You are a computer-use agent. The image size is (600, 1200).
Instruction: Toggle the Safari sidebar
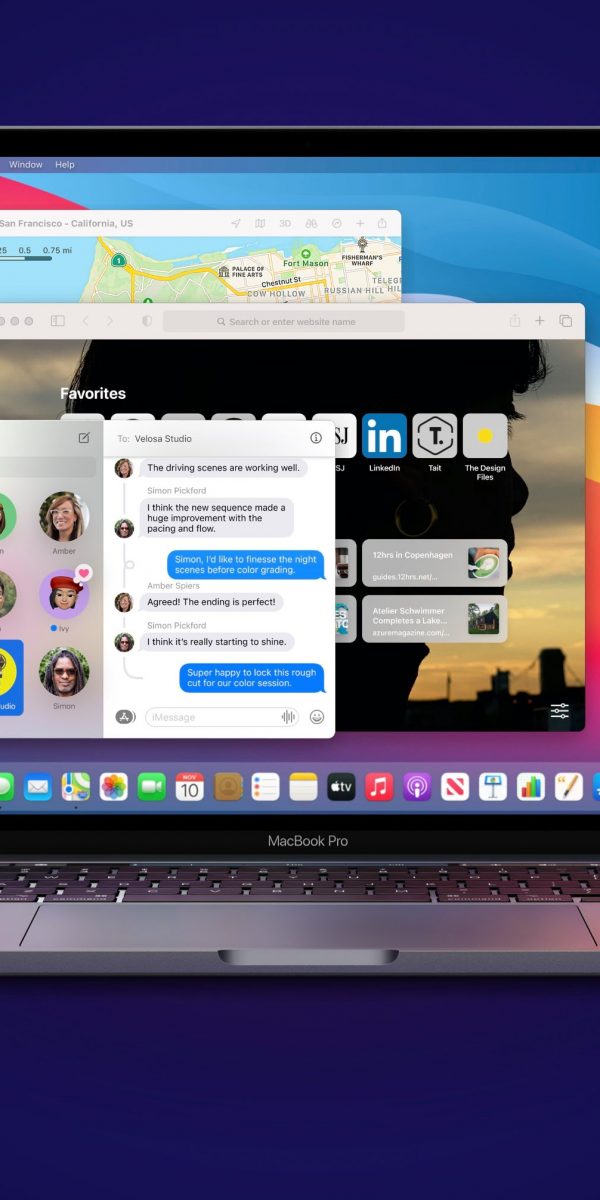click(58, 321)
